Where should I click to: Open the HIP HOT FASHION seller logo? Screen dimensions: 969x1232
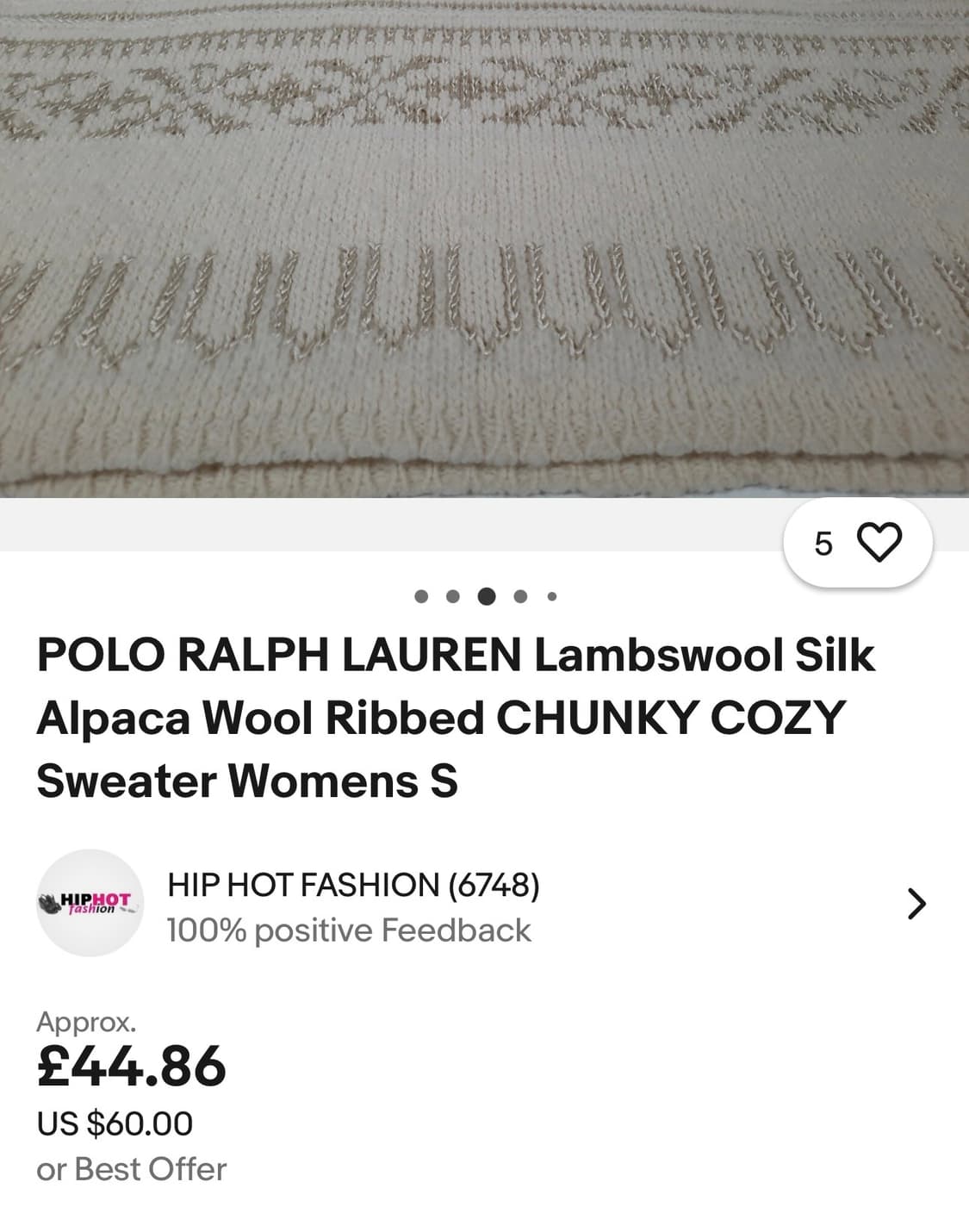pyautogui.click(x=90, y=903)
